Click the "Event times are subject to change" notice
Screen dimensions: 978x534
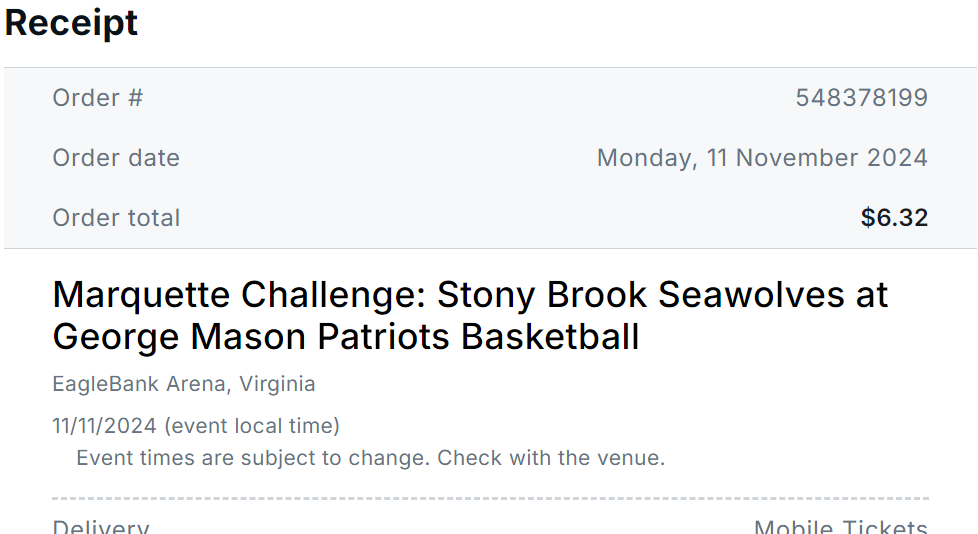[x=253, y=459]
